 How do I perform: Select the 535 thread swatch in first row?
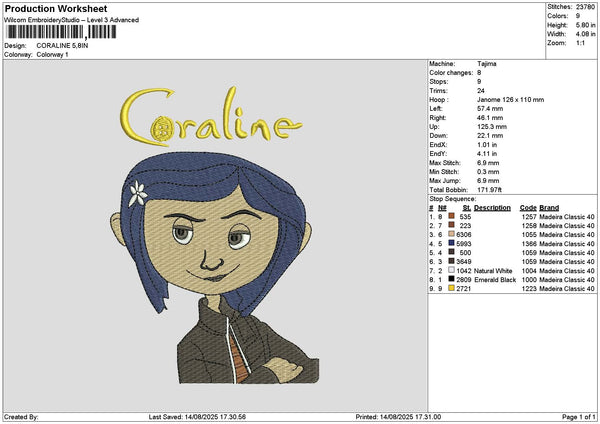[x=452, y=217]
